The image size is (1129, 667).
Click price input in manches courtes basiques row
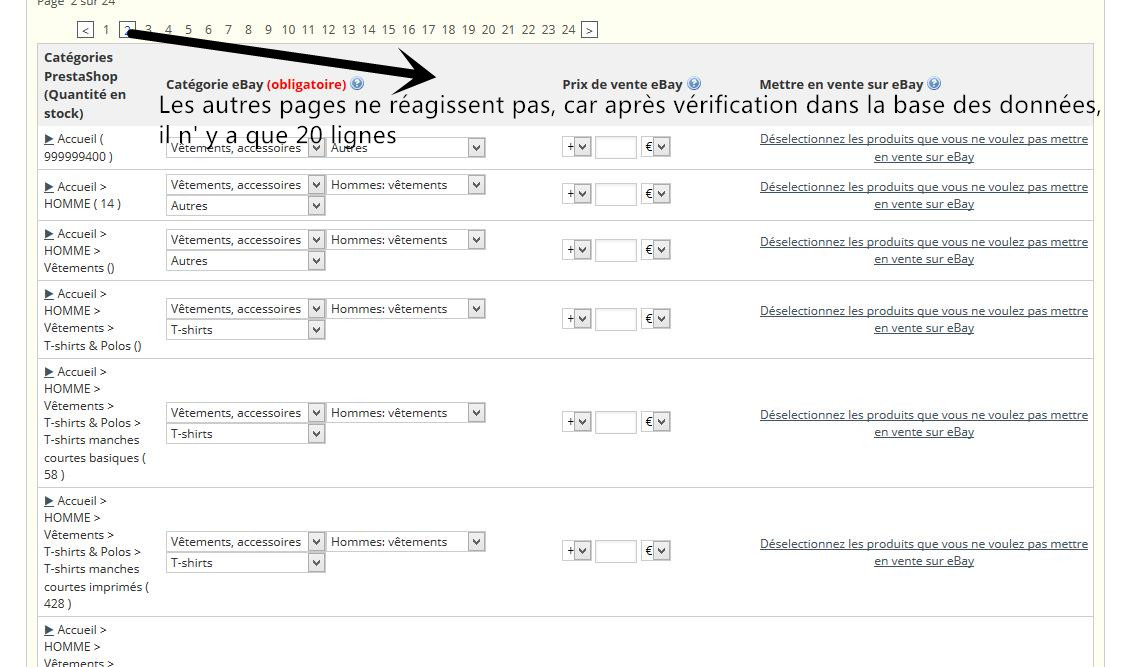616,421
